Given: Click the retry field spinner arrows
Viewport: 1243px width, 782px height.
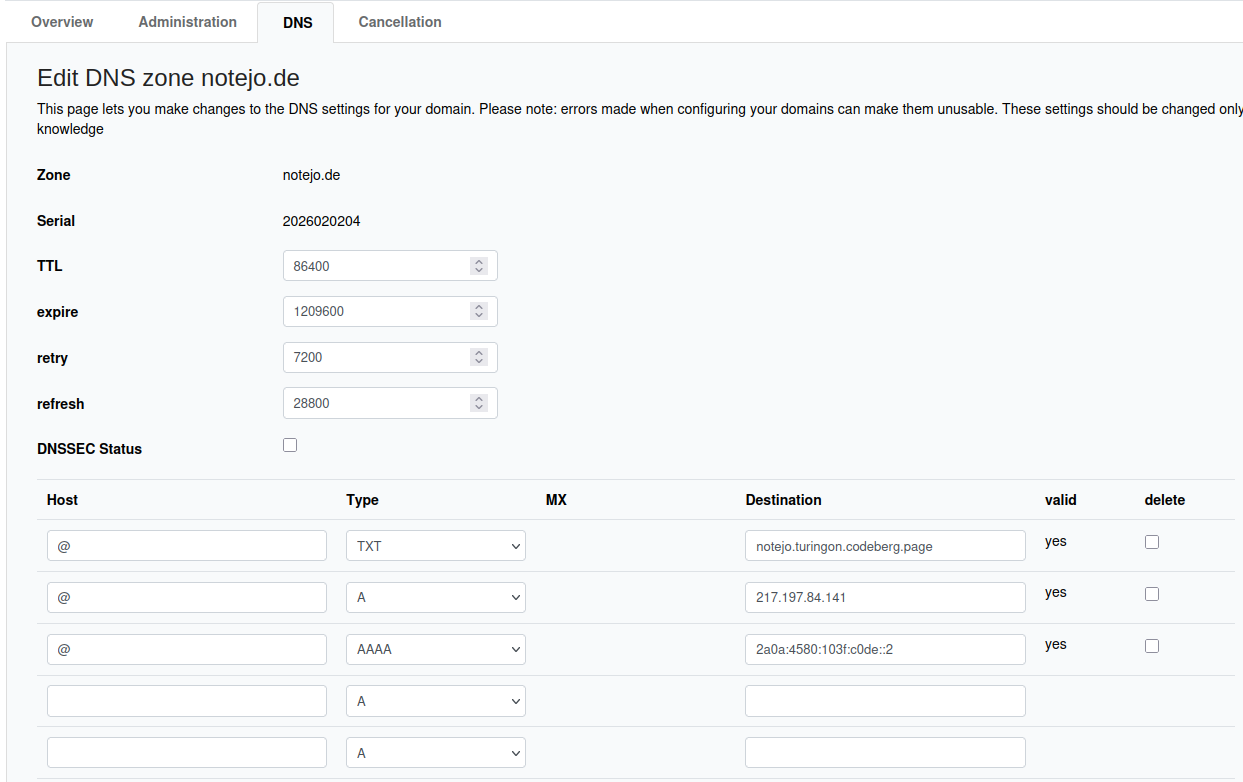Looking at the screenshot, I should [479, 358].
